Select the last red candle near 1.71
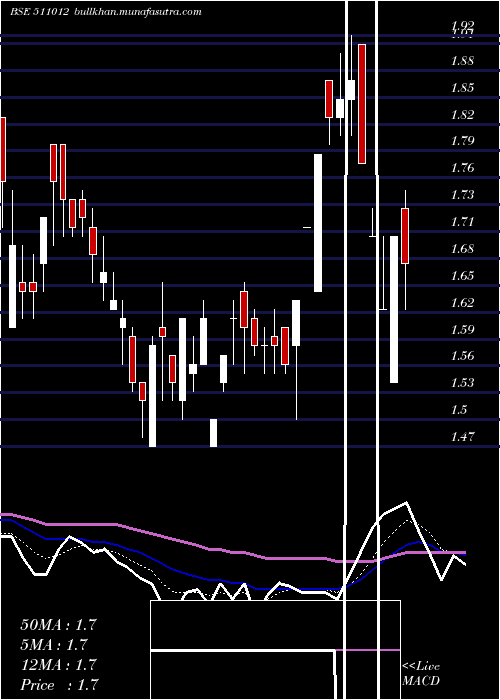Viewport: 500px width, 700px height. click(405, 236)
